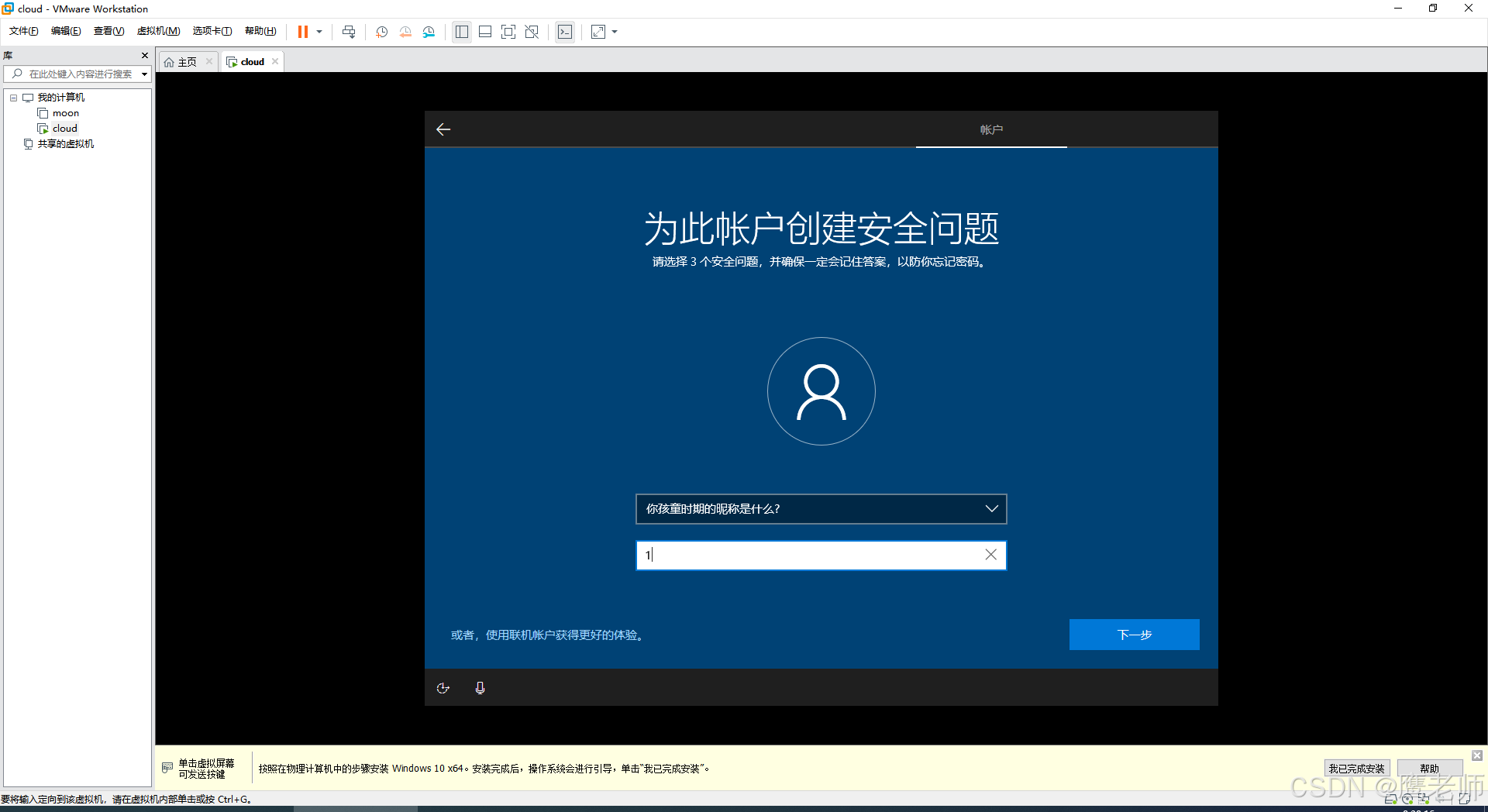Take a snapshot with the clock-plus icon
Screen dimensions: 1488x812
[x=382, y=32]
